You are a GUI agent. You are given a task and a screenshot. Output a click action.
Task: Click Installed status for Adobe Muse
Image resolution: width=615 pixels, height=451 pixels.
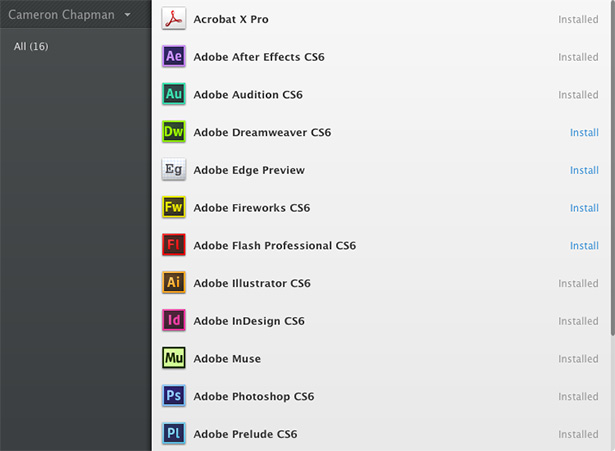tap(578, 358)
